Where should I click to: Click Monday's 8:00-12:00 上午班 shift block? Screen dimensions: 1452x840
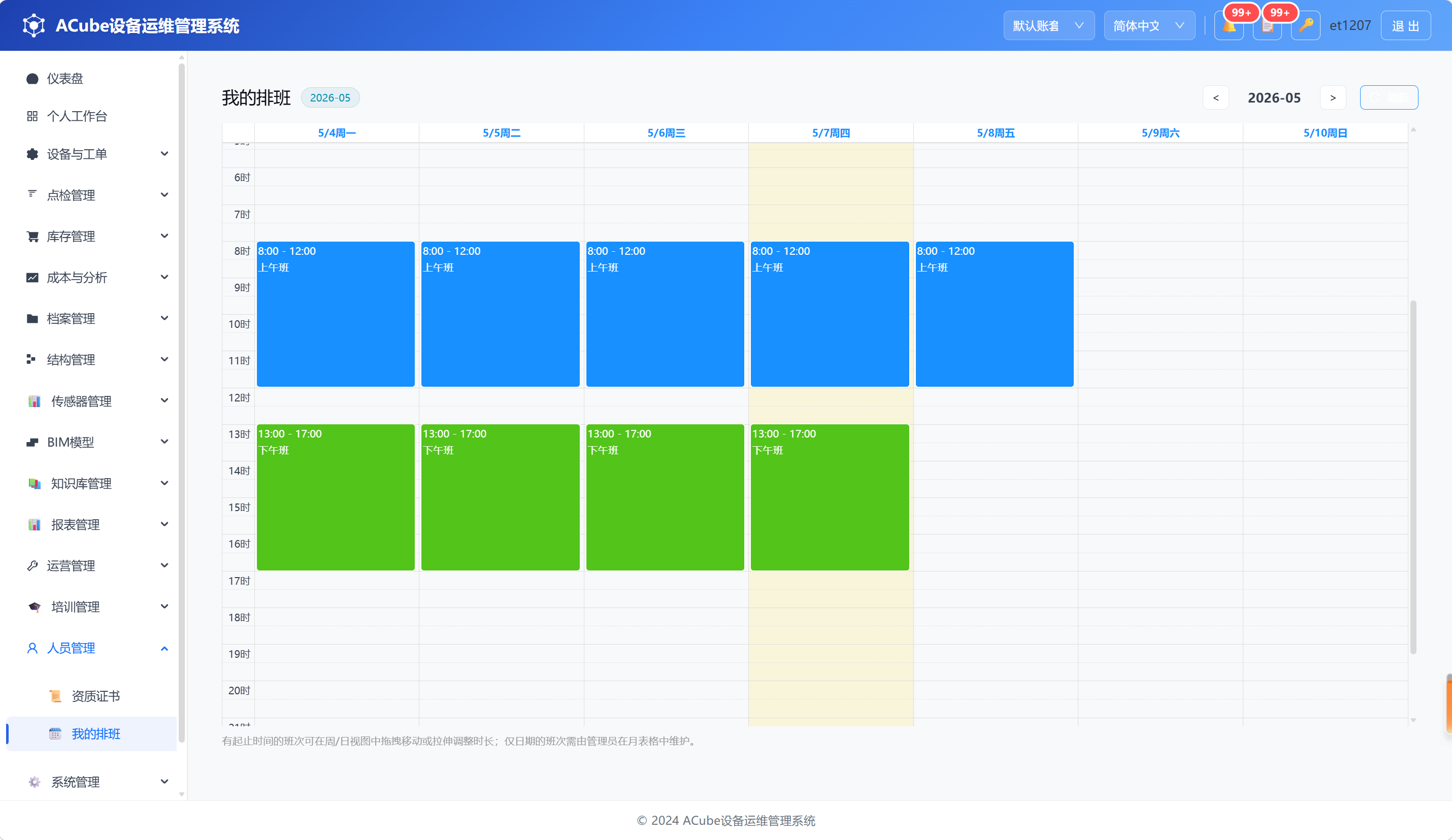[x=336, y=314]
